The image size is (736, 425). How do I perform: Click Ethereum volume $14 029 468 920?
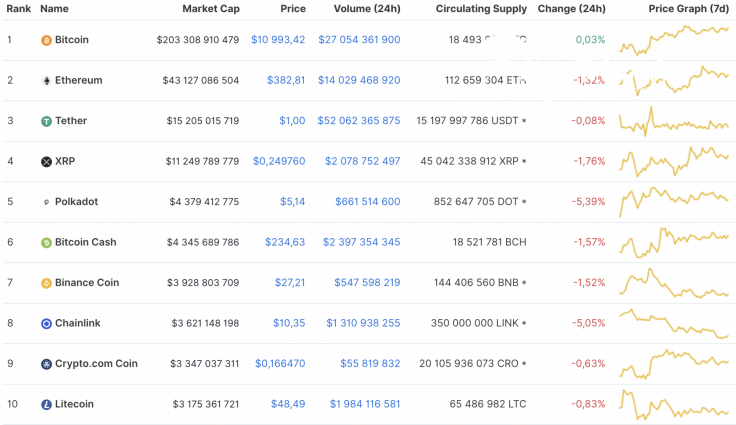click(359, 80)
